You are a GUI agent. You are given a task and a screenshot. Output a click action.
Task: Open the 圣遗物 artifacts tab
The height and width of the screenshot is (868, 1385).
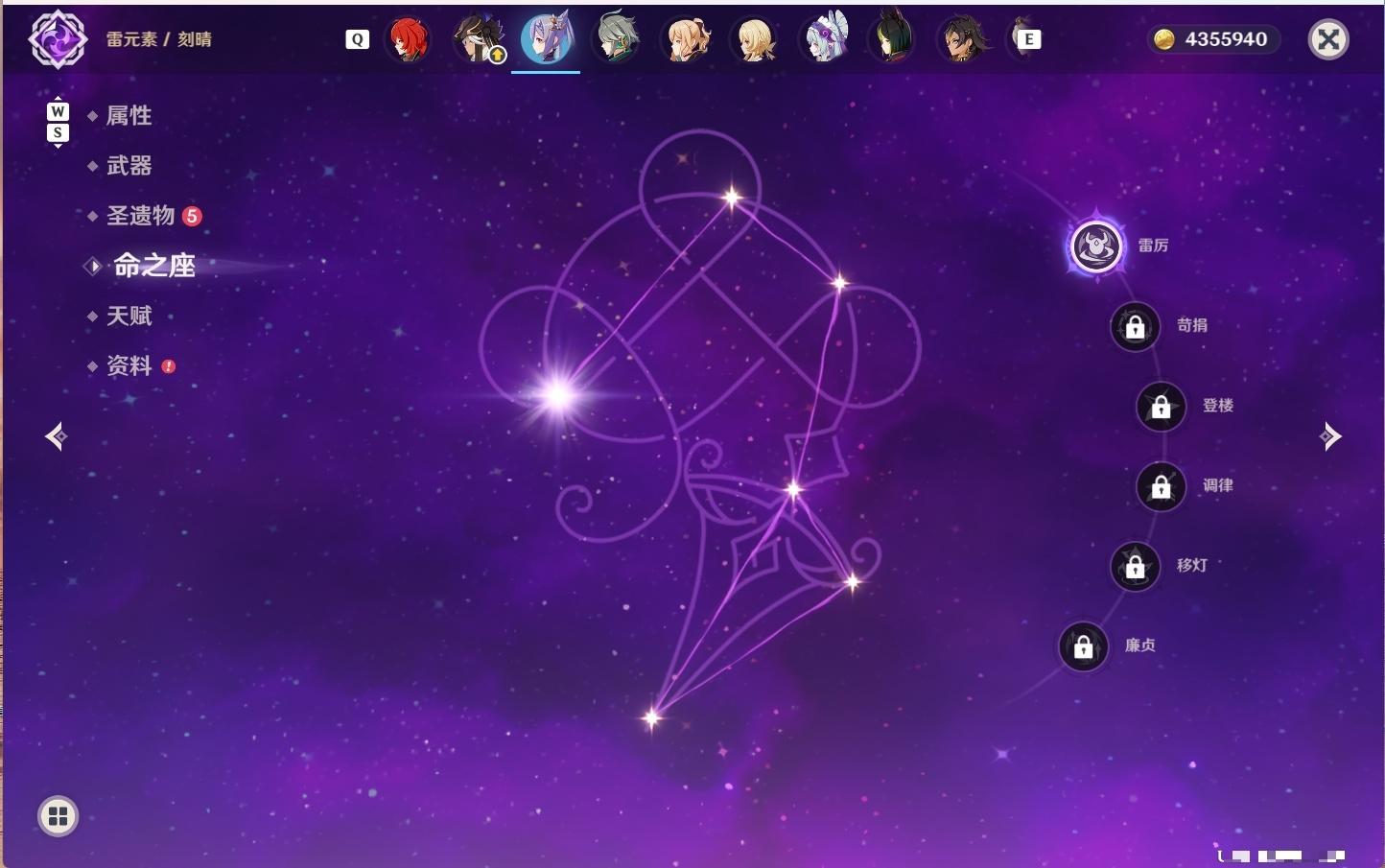[141, 216]
